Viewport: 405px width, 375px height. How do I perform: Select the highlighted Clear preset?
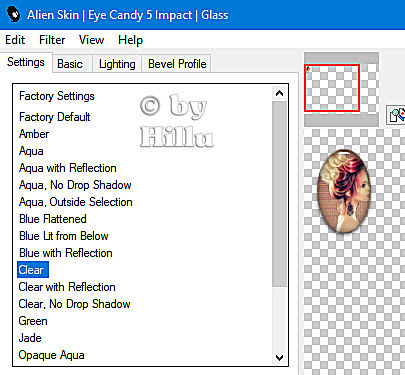pyautogui.click(x=33, y=270)
